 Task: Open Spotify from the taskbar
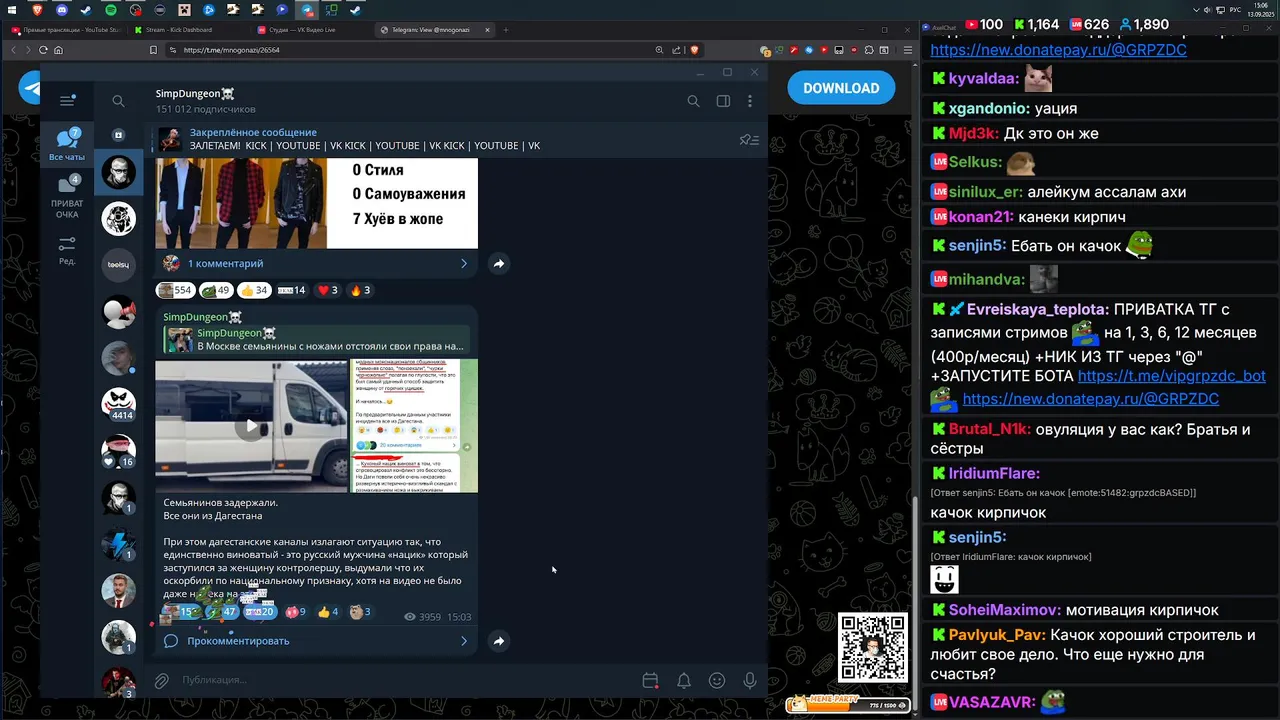click(110, 10)
